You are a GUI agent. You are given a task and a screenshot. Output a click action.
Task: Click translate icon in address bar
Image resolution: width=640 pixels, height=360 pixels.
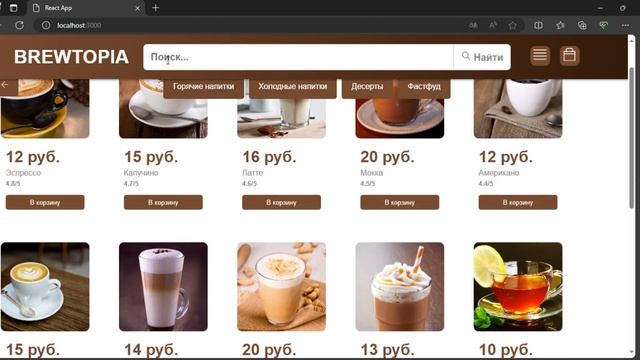pos(473,25)
